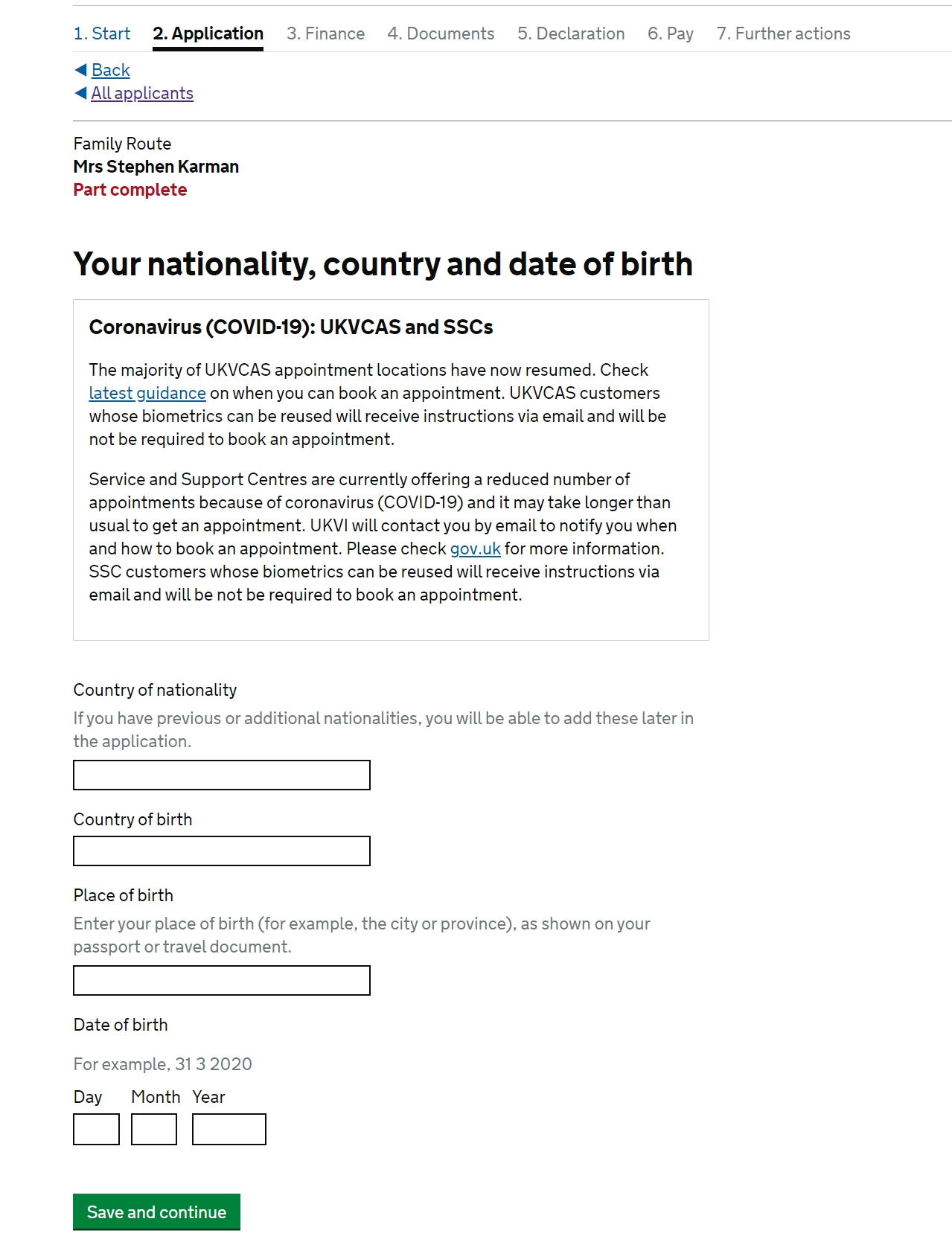Go to All applicants link

tap(142, 93)
